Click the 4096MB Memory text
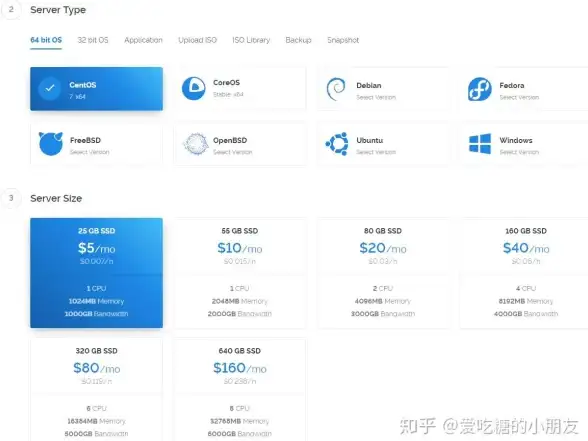The image size is (588, 441). click(x=383, y=301)
